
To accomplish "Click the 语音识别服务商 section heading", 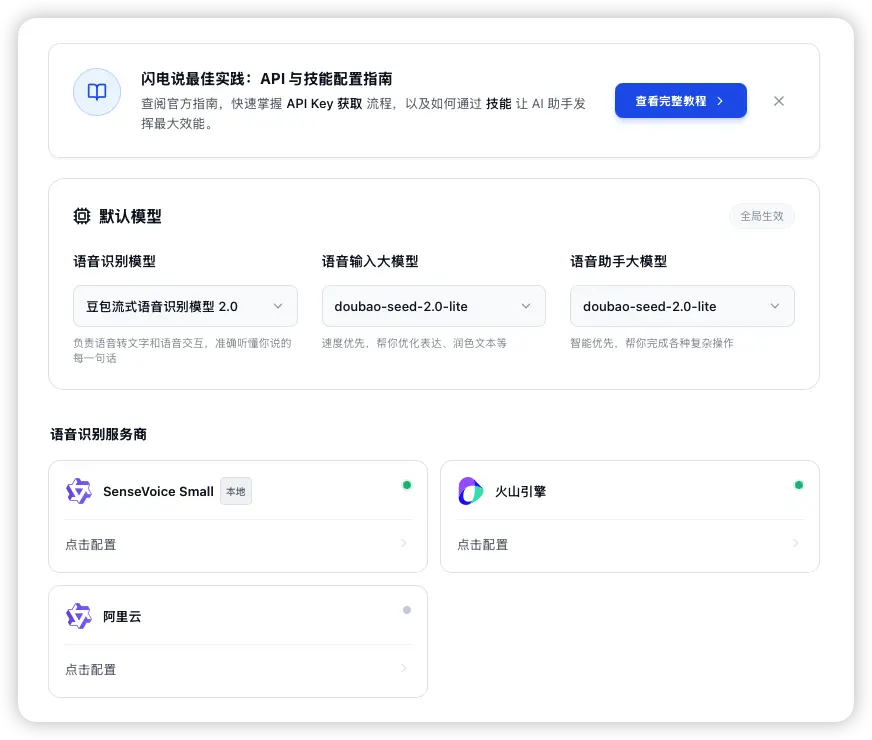I will pyautogui.click(x=98, y=434).
